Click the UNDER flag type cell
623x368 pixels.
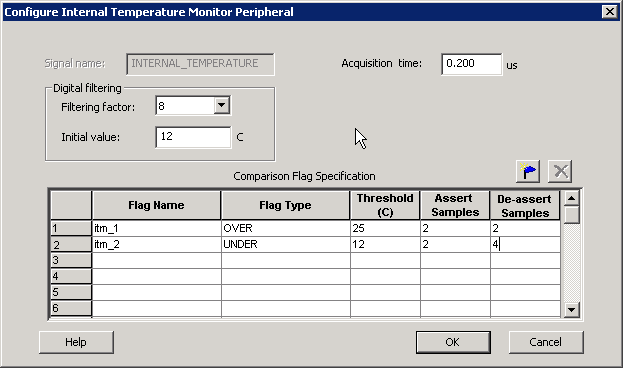pos(286,244)
